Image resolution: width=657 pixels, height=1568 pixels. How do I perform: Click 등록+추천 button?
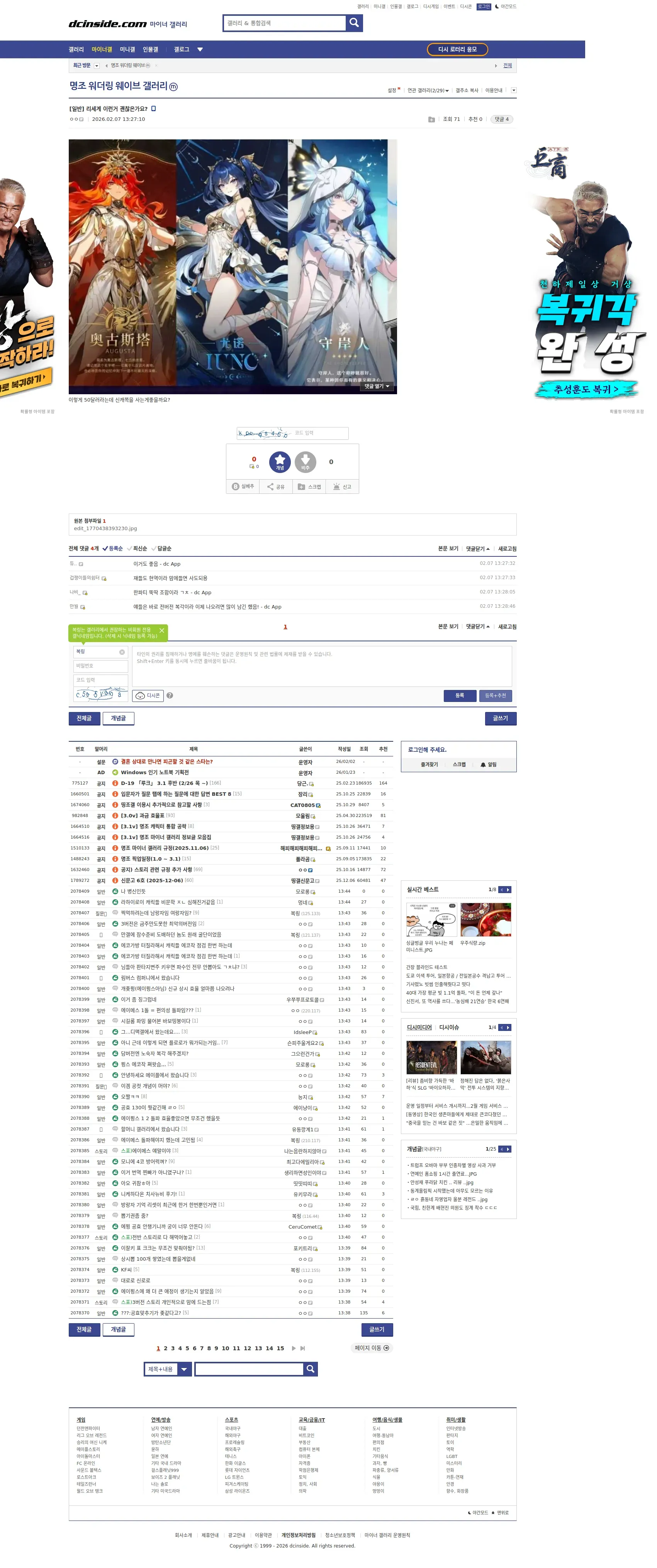496,696
